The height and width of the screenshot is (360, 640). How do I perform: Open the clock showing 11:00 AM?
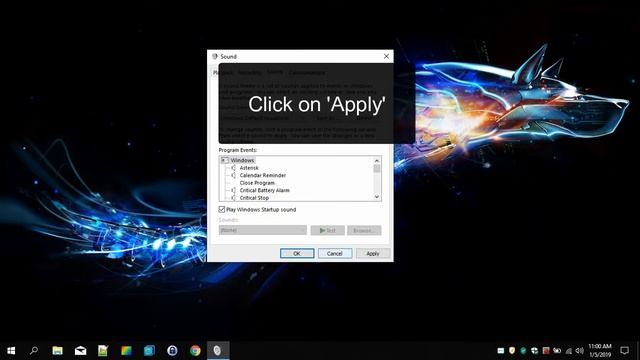(600, 351)
